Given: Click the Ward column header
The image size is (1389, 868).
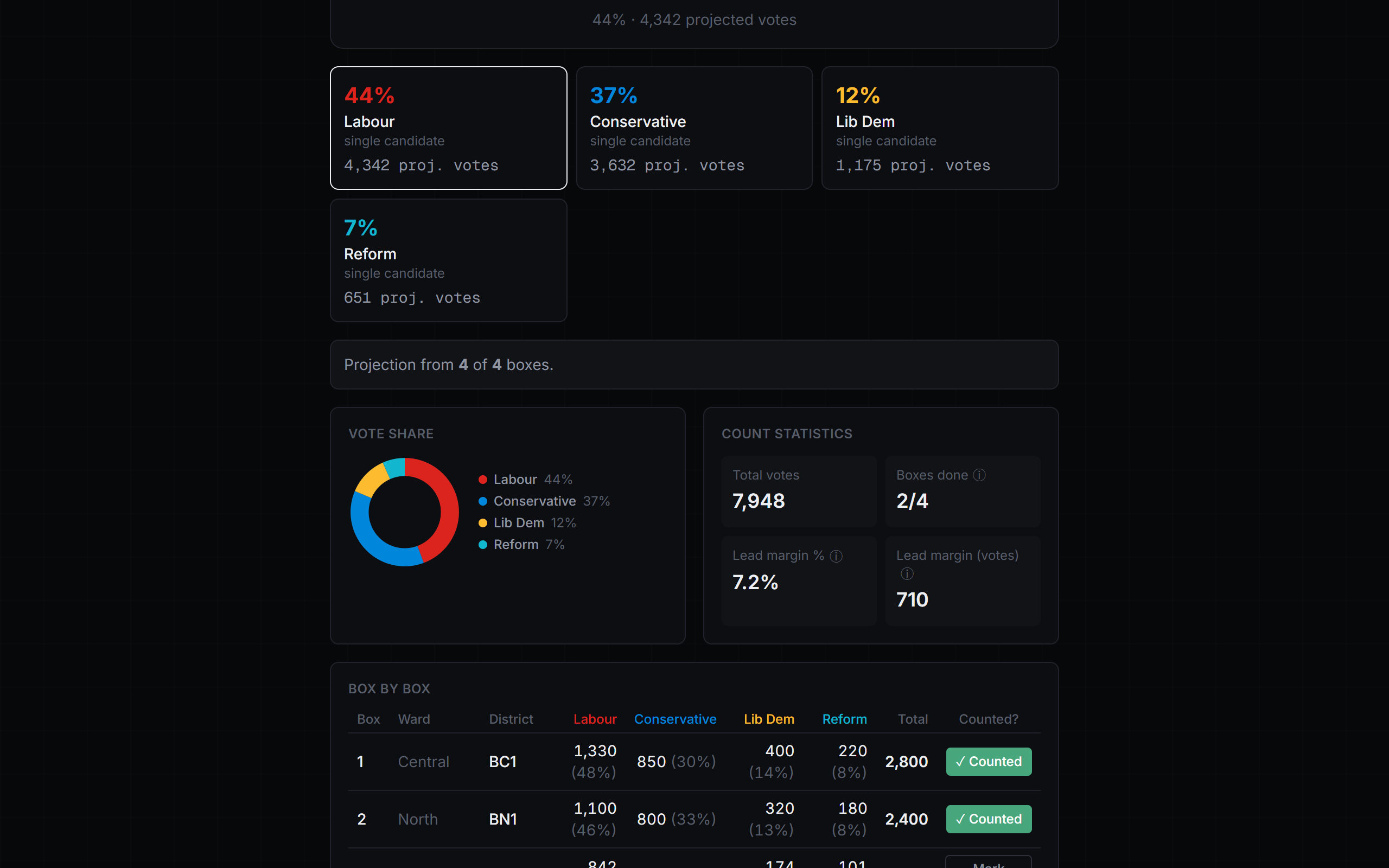Looking at the screenshot, I should point(414,719).
